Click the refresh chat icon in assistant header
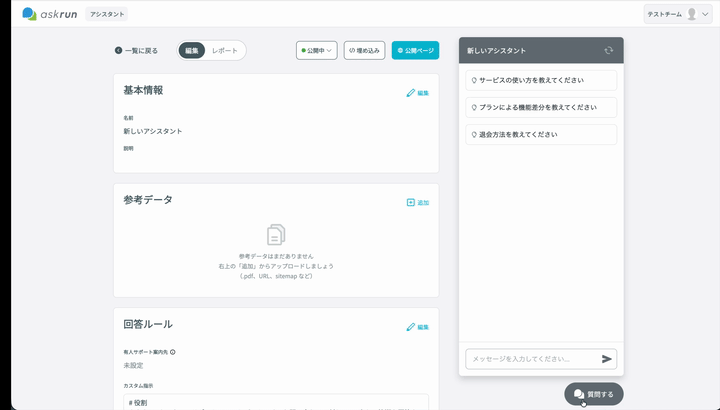 pyautogui.click(x=609, y=51)
